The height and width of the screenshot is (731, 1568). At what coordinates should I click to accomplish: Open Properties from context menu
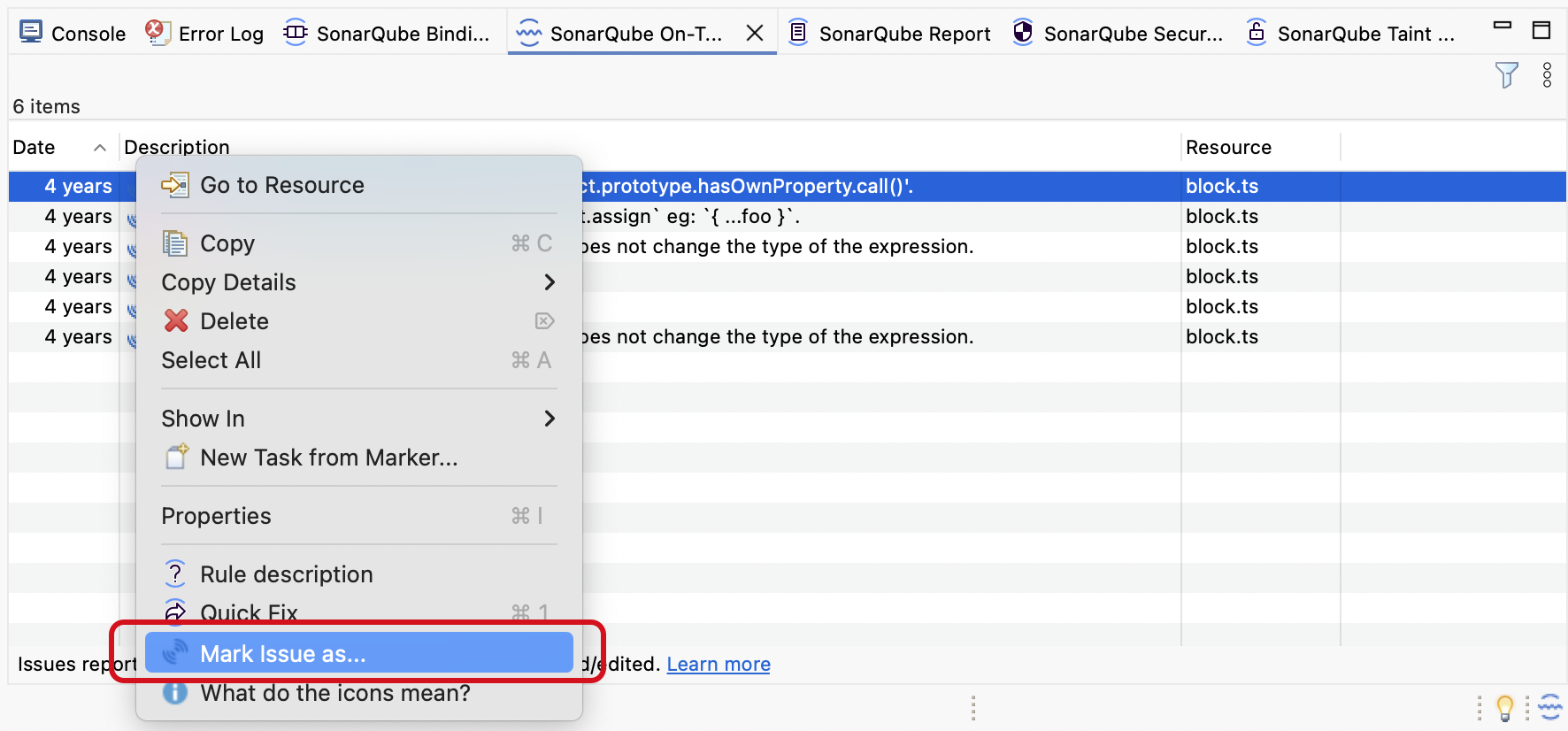pos(358,516)
